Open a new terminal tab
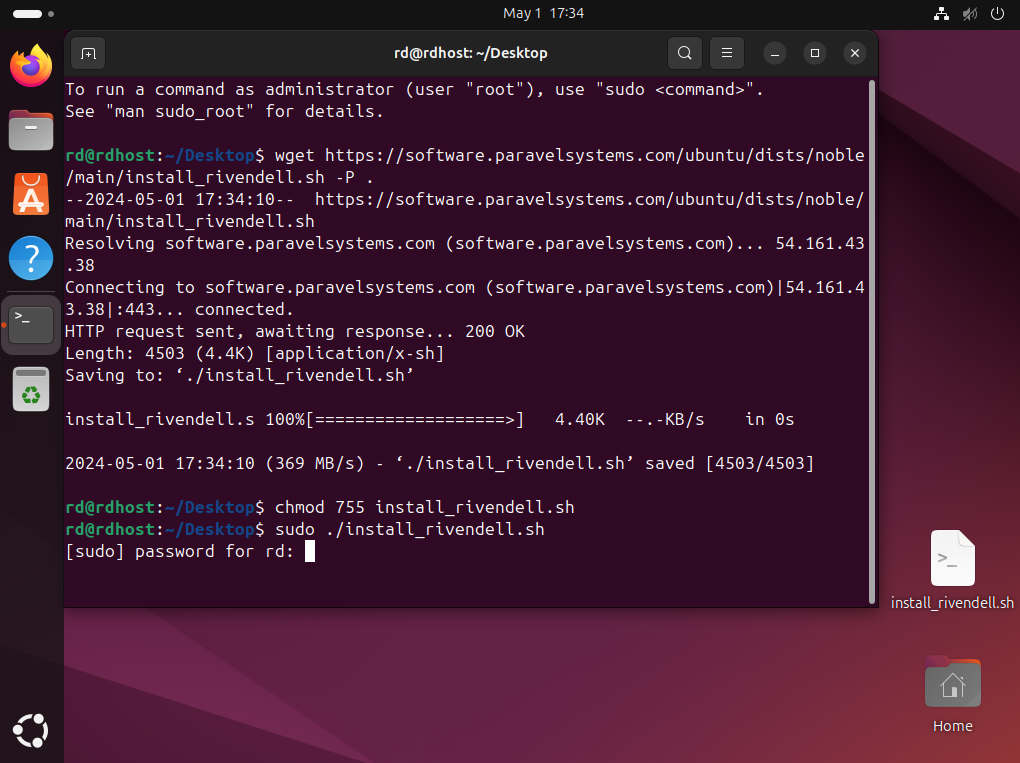Image resolution: width=1020 pixels, height=763 pixels. 88,53
